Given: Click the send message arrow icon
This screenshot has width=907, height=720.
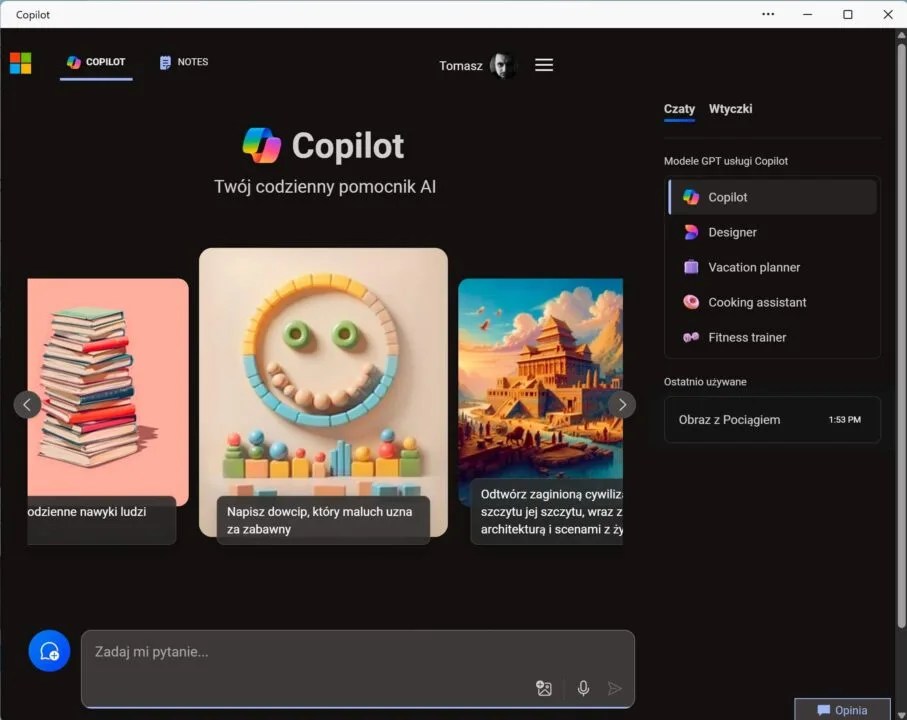Looking at the screenshot, I should click(616, 688).
